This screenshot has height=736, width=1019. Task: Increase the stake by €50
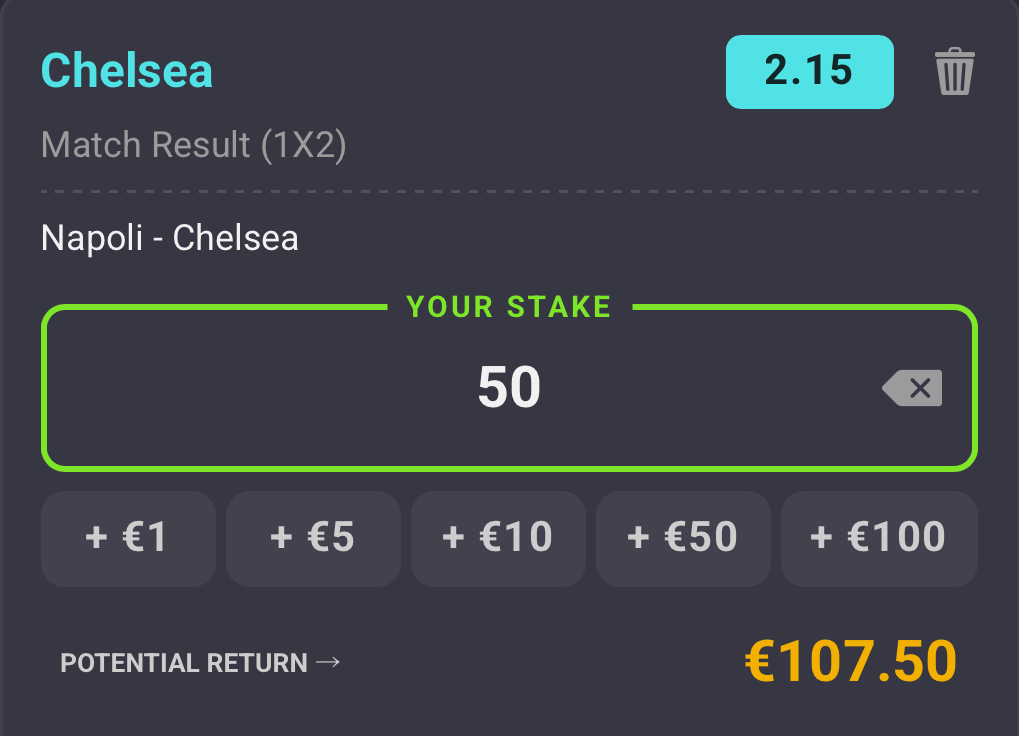683,538
